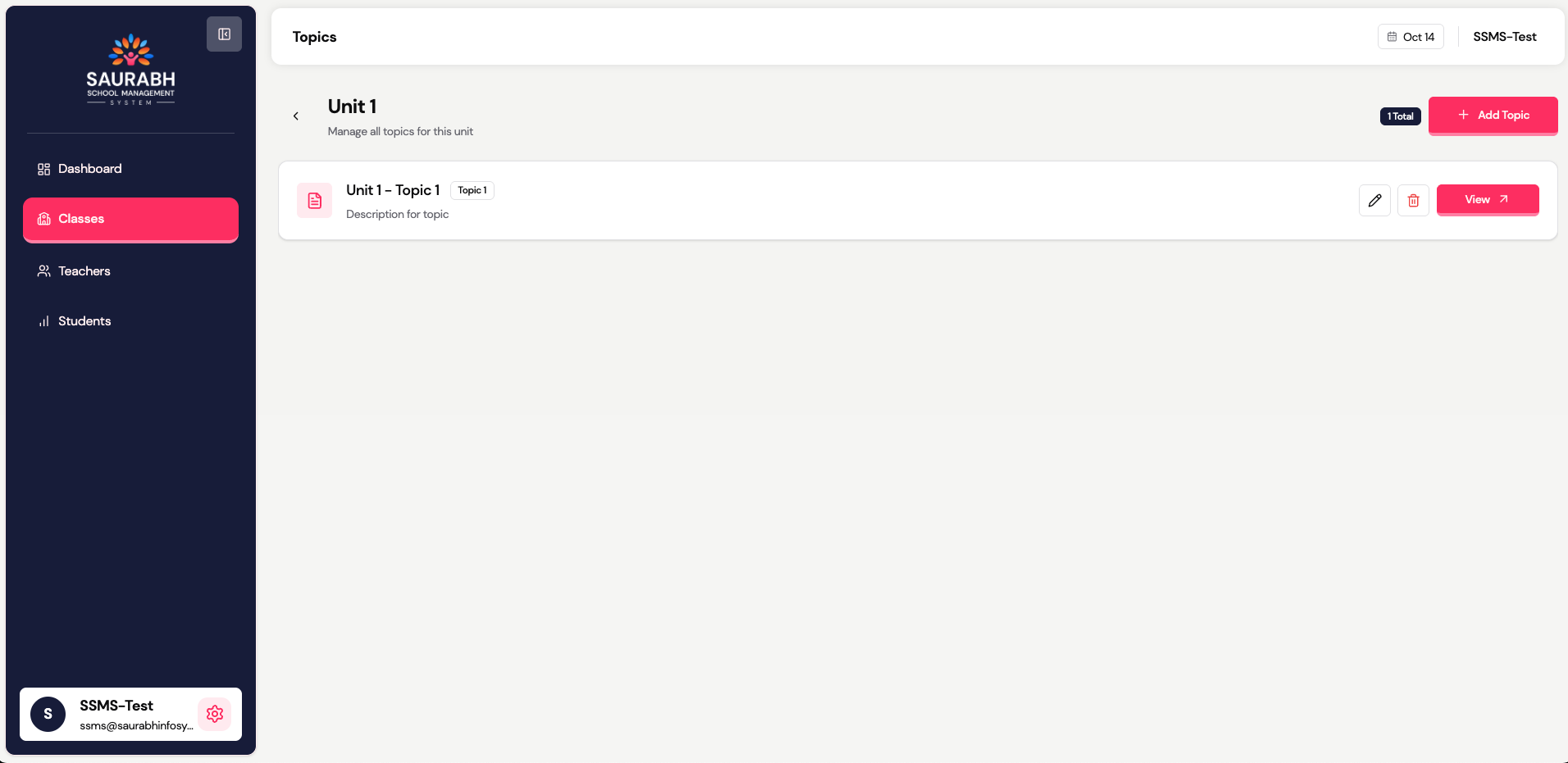1568x763 pixels.
Task: Click the Unit 1 - Topic 1 title
Action: coord(393,190)
